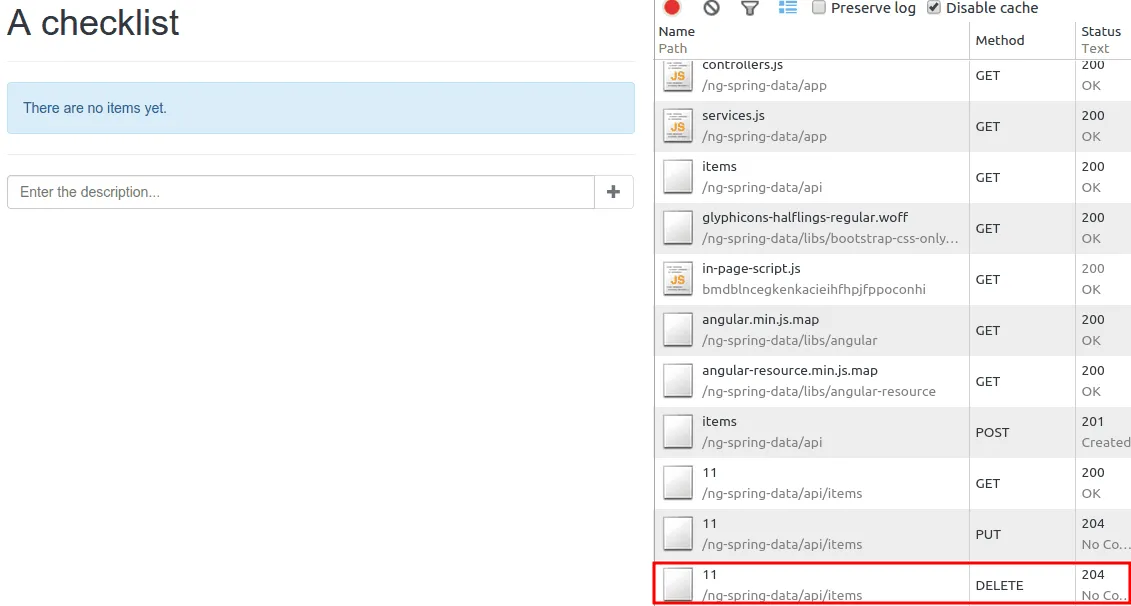Click the description text input field
This screenshot has height=606, width=1131.
click(x=301, y=192)
